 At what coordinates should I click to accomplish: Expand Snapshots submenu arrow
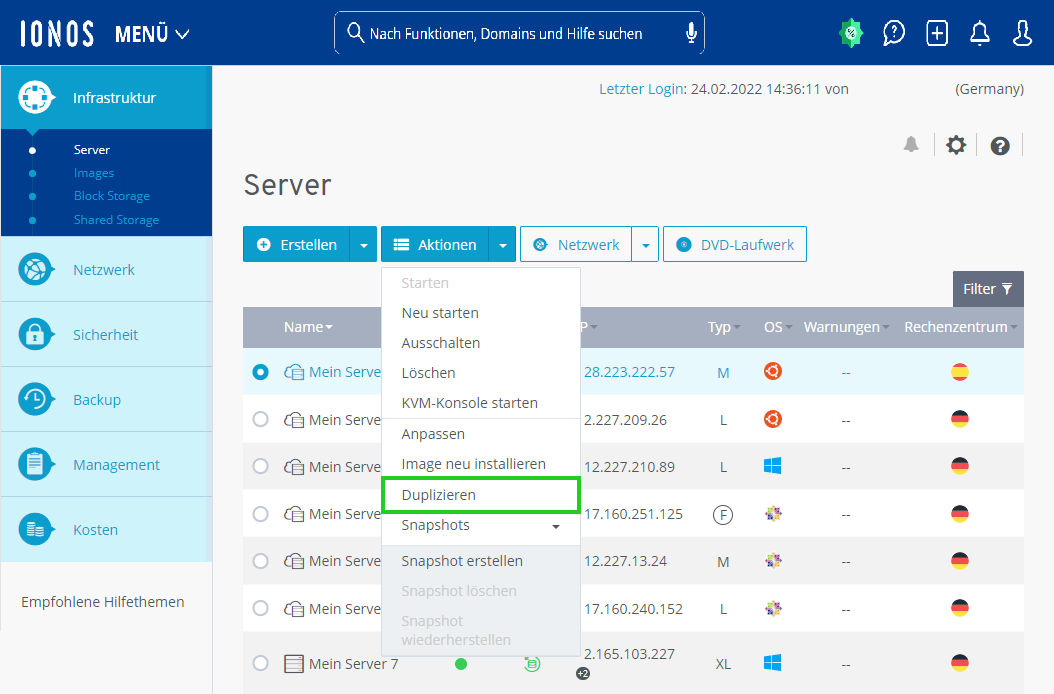point(556,527)
